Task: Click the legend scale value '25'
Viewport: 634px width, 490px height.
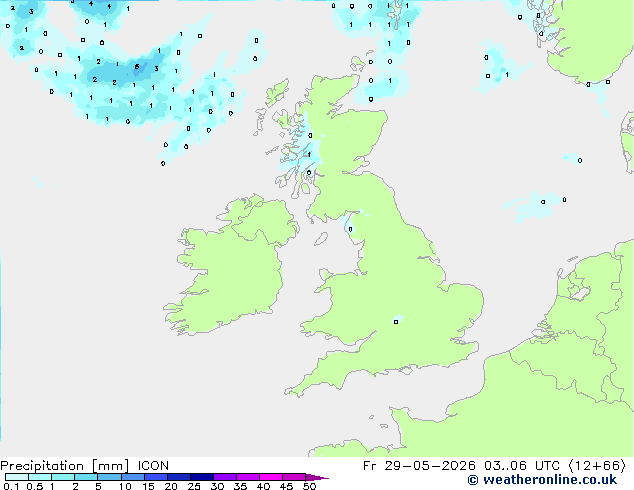Action: point(194,486)
